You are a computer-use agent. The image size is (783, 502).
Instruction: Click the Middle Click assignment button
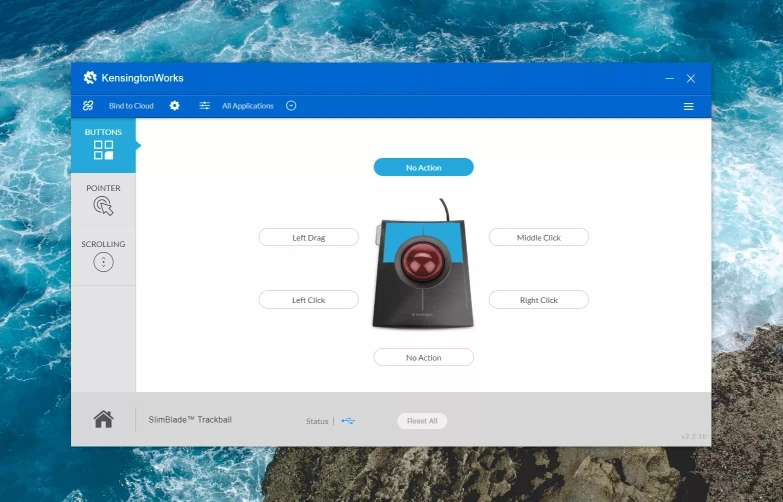[x=539, y=237]
